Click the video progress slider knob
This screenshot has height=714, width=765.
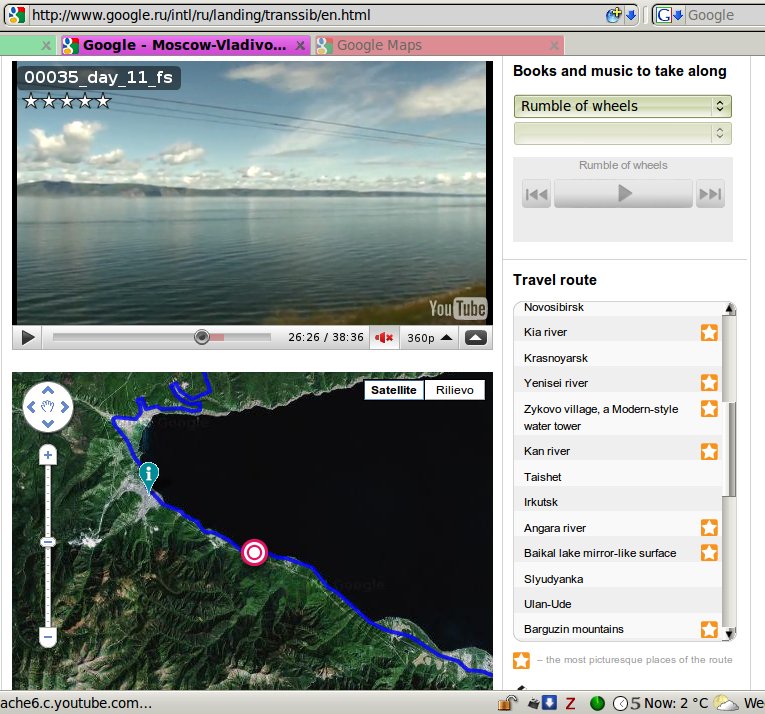(x=201, y=337)
